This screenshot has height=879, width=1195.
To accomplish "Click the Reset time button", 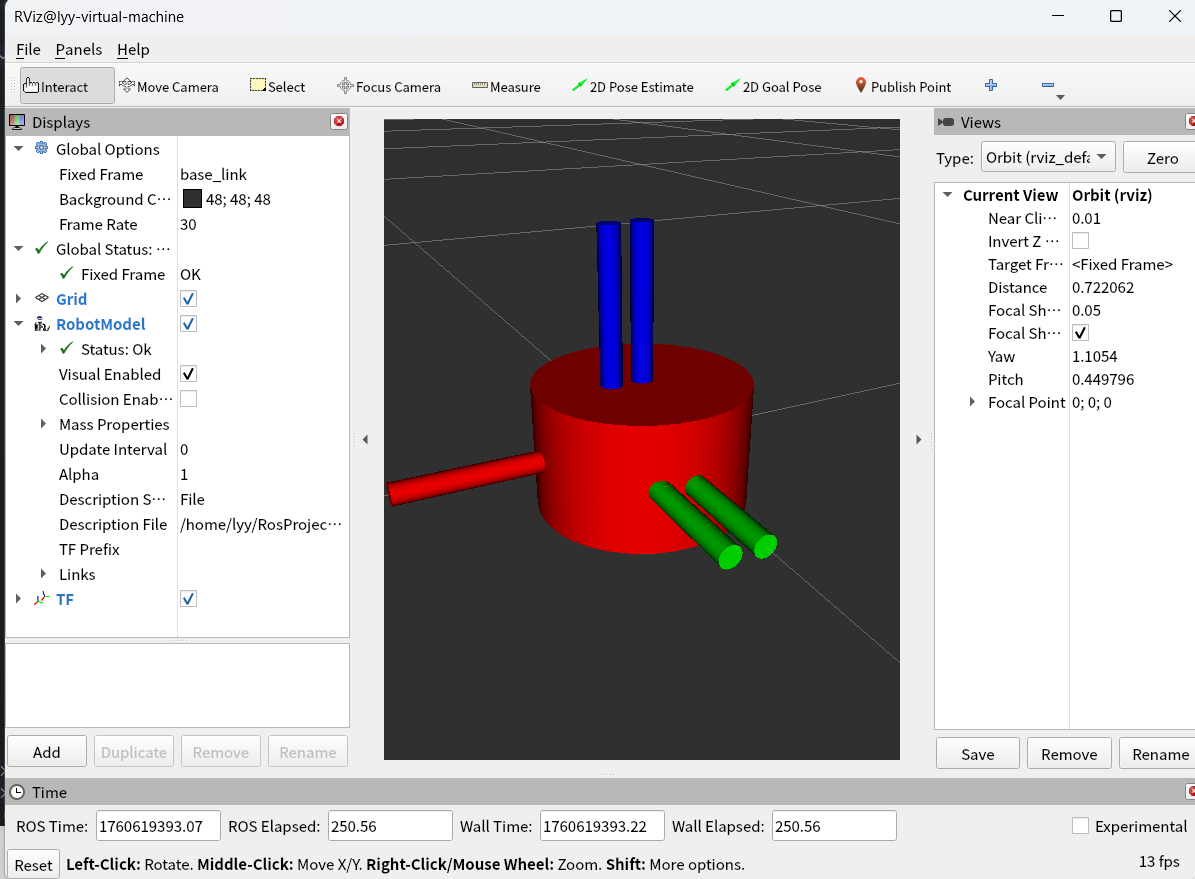I will pyautogui.click(x=34, y=865).
